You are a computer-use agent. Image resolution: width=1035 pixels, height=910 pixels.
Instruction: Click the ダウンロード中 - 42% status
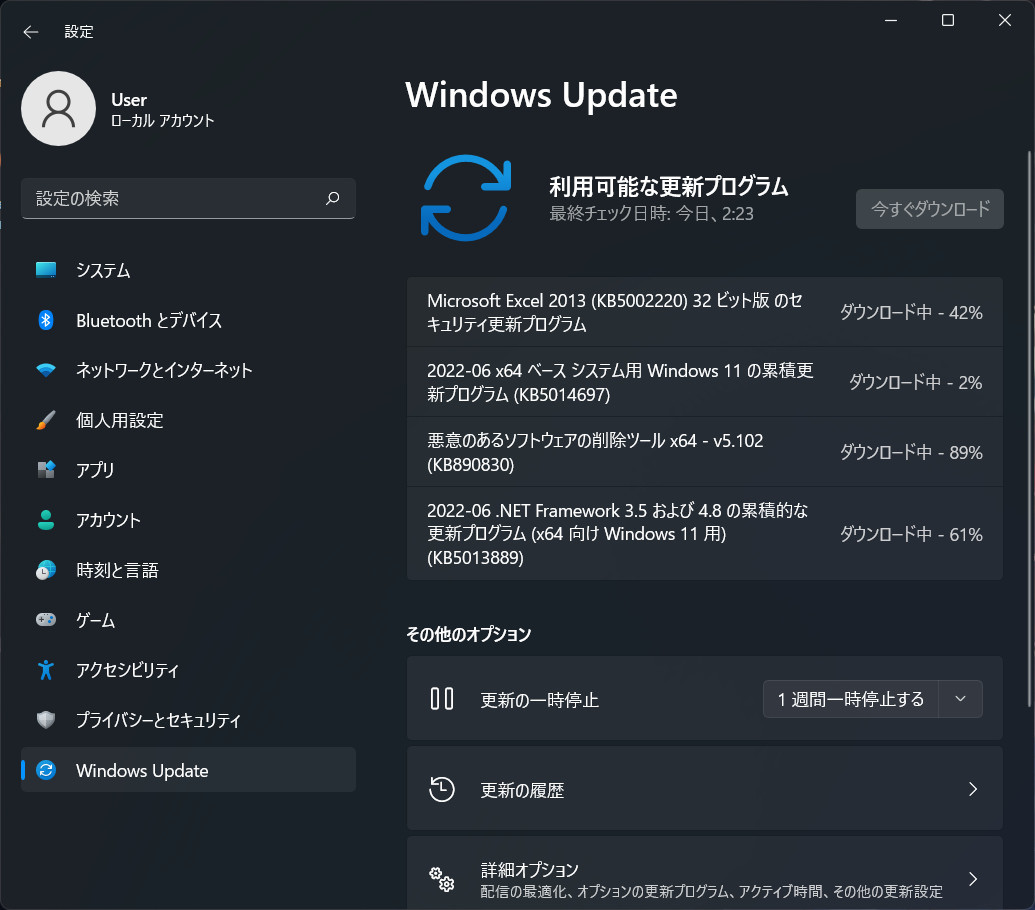pos(911,312)
